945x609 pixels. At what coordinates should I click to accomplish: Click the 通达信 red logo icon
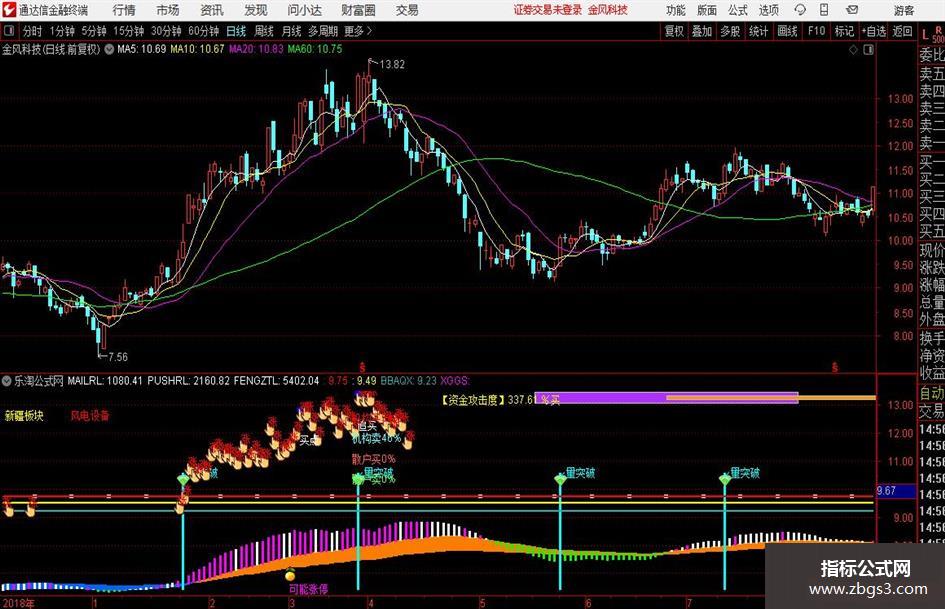[x=9, y=10]
